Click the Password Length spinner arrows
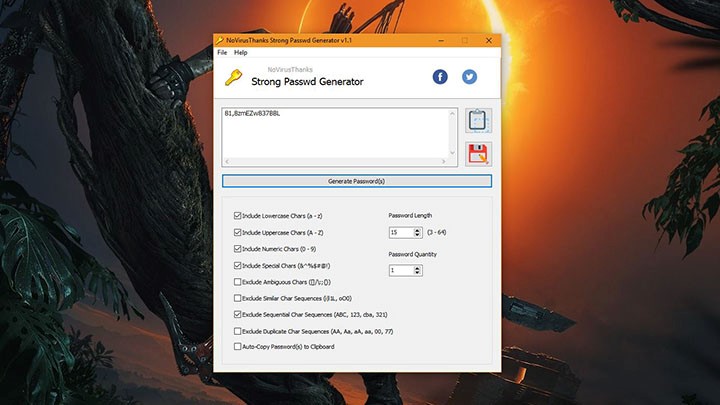The image size is (720, 405). pyautogui.click(x=417, y=232)
